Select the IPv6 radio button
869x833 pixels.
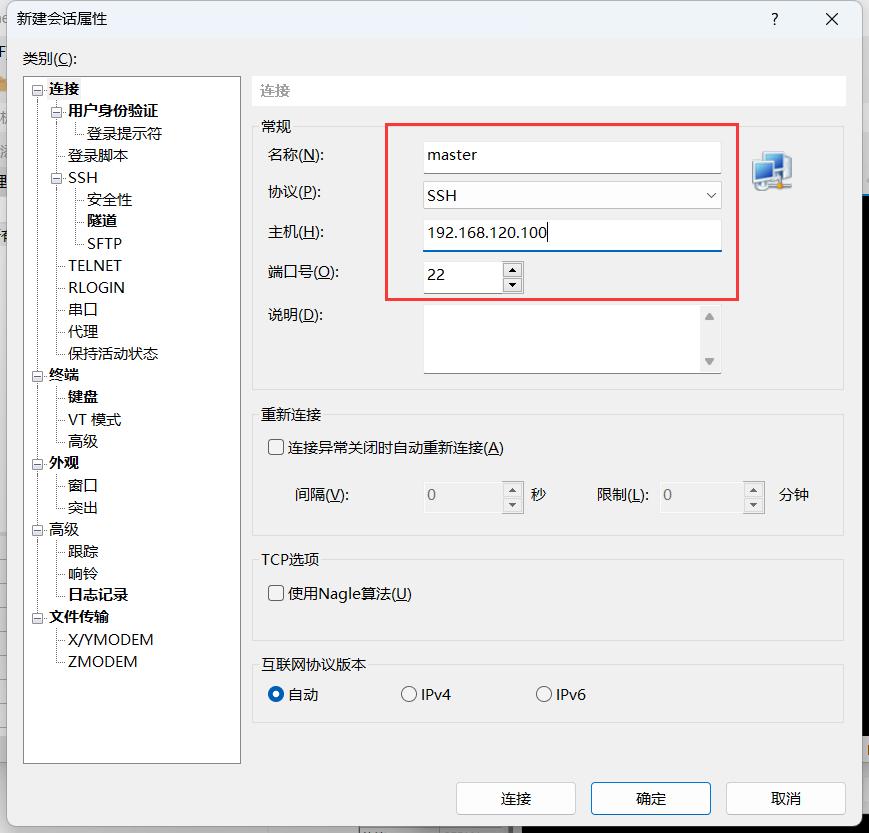pyautogui.click(x=544, y=694)
